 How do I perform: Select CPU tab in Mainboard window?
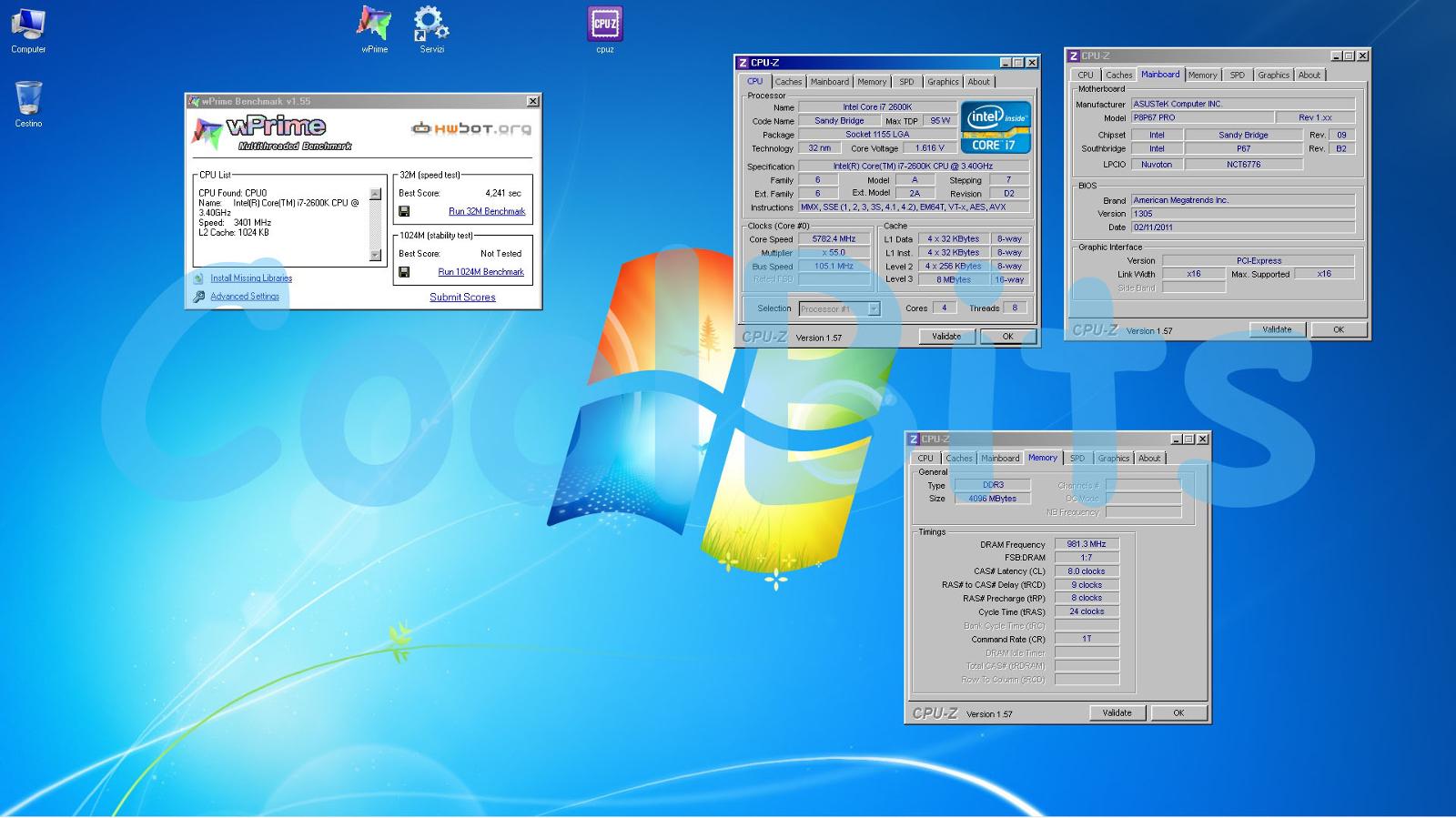[1086, 75]
